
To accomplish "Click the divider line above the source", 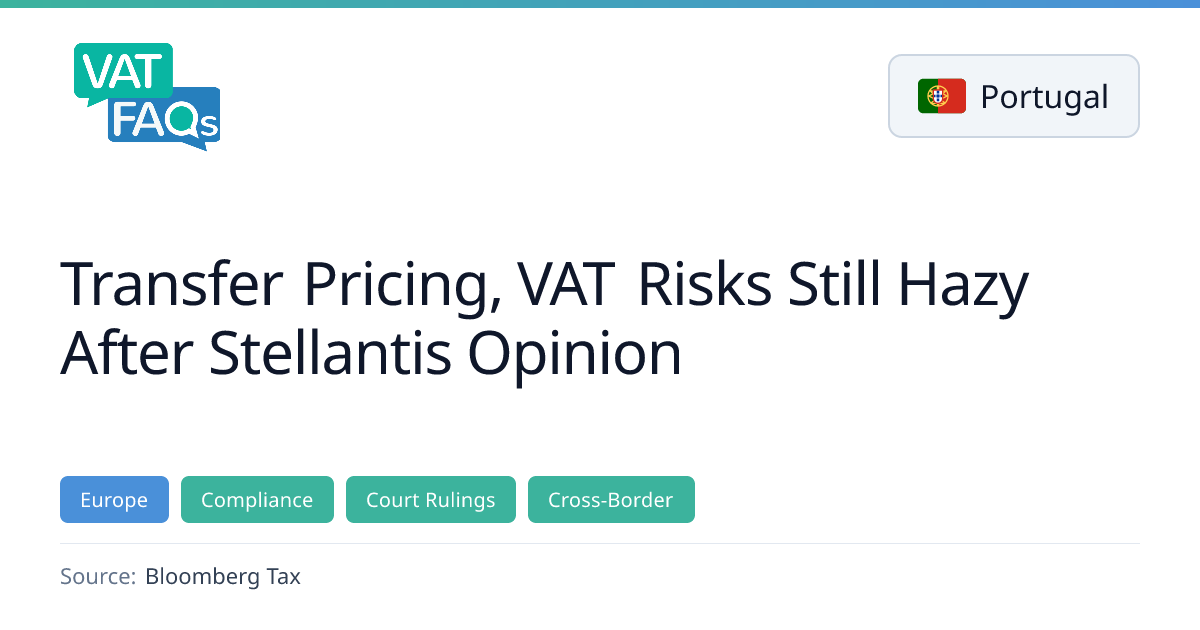I will 600,544.
